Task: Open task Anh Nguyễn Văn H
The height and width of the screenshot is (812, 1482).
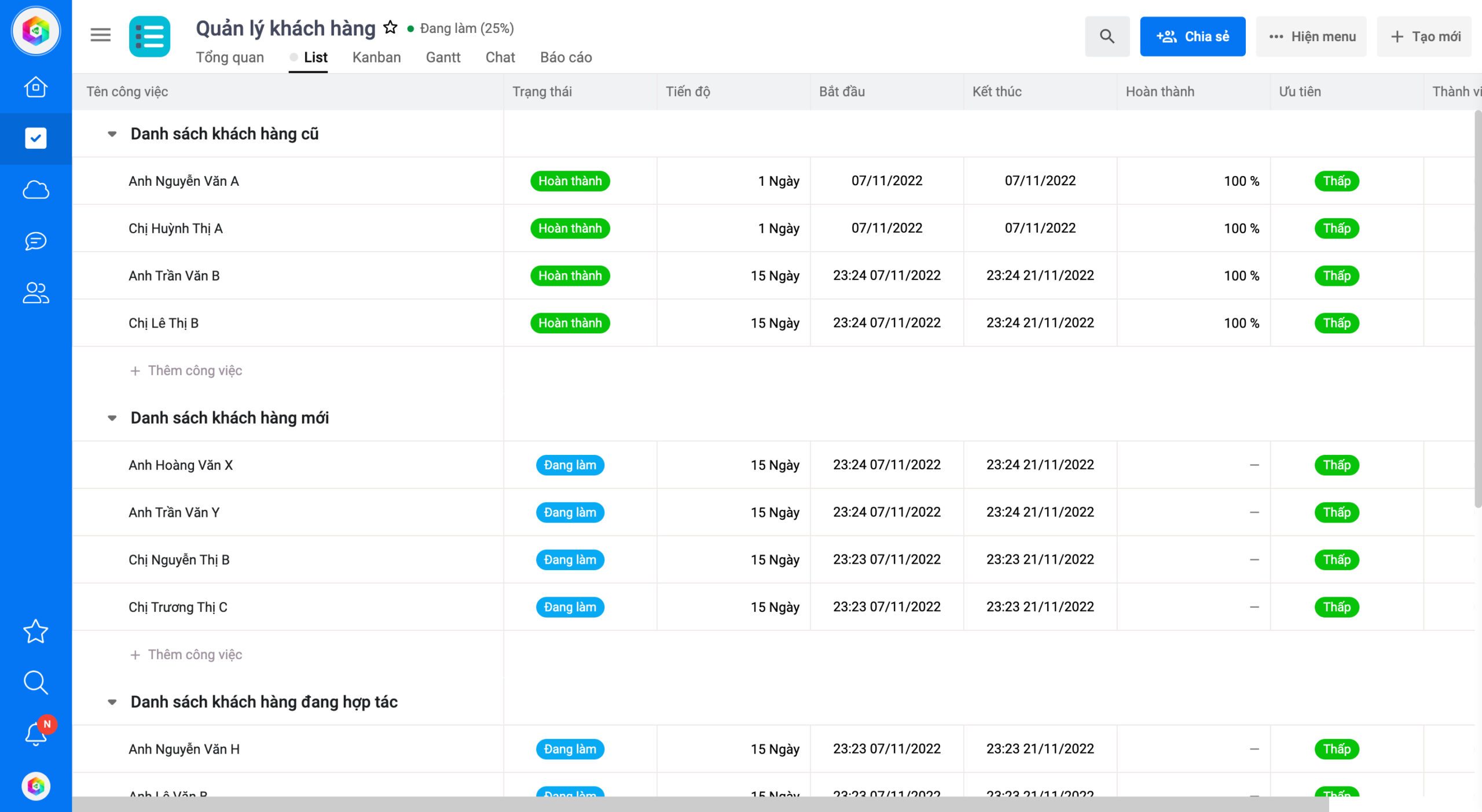Action: point(184,749)
